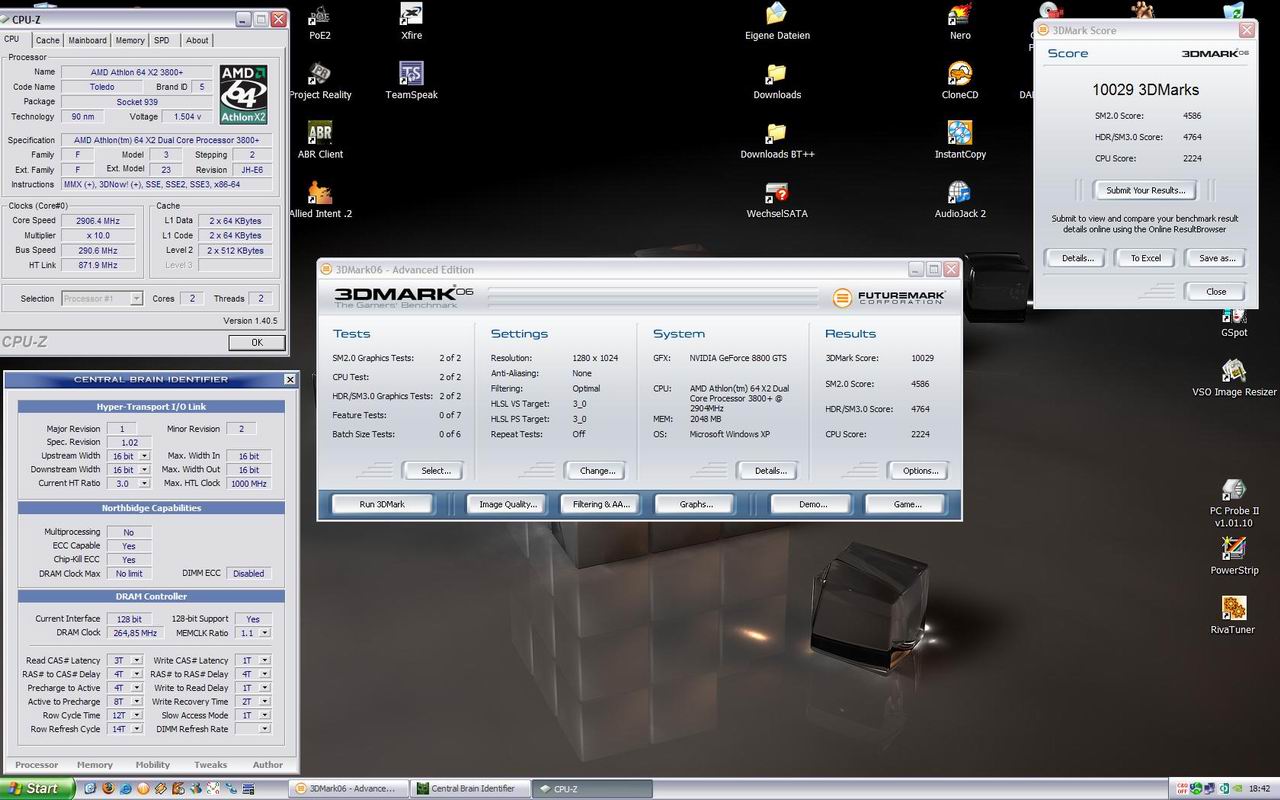Click Save as... in 3DMark Score
1280x800 pixels.
(x=1217, y=258)
